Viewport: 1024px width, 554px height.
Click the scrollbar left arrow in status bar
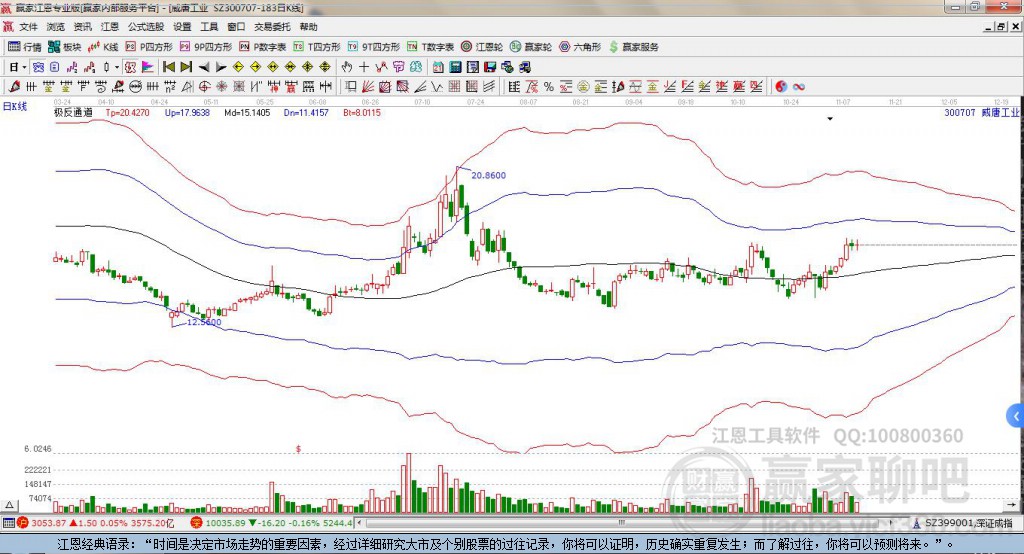point(360,523)
